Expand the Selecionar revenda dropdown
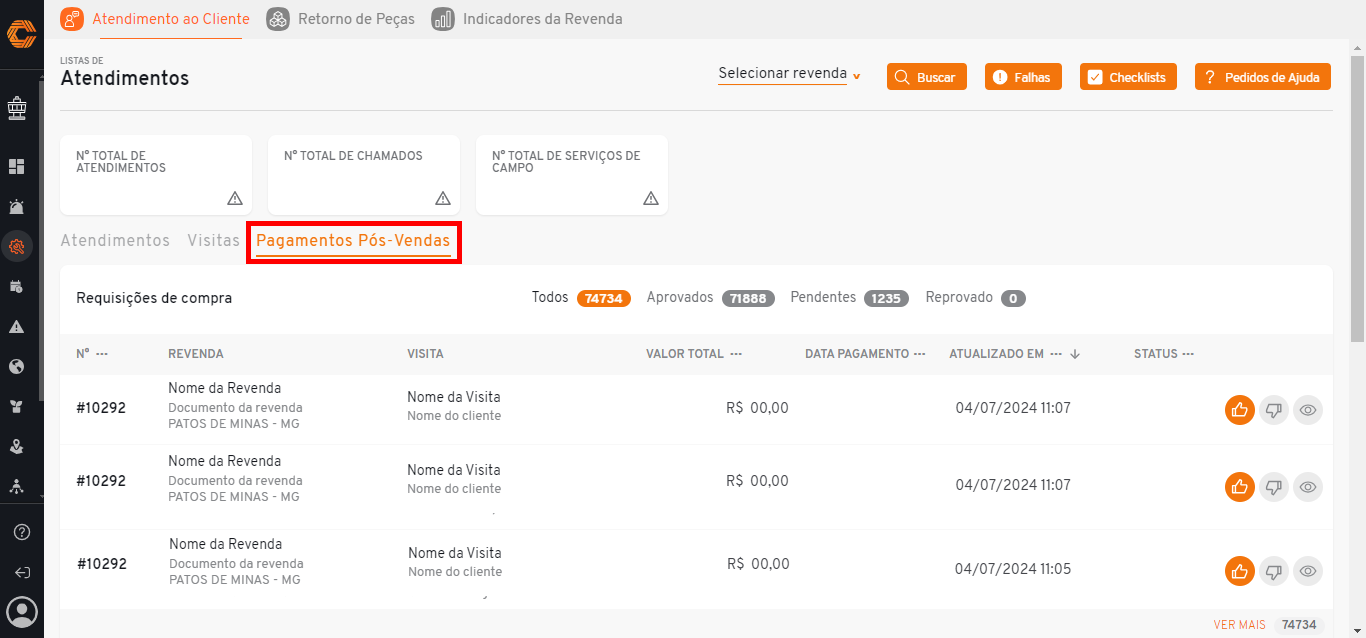Image resolution: width=1366 pixels, height=638 pixels. [x=789, y=74]
